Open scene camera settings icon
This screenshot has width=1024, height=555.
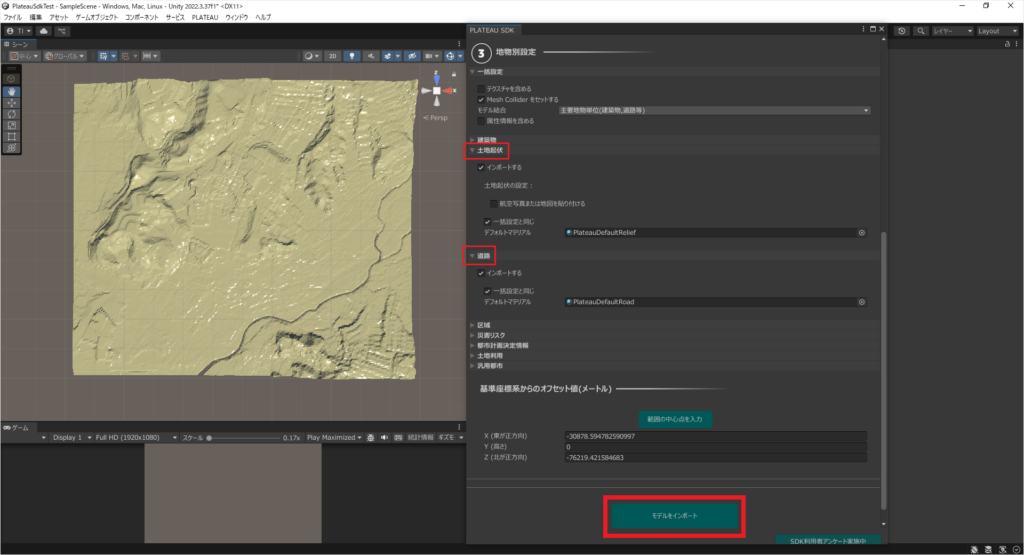click(x=432, y=56)
